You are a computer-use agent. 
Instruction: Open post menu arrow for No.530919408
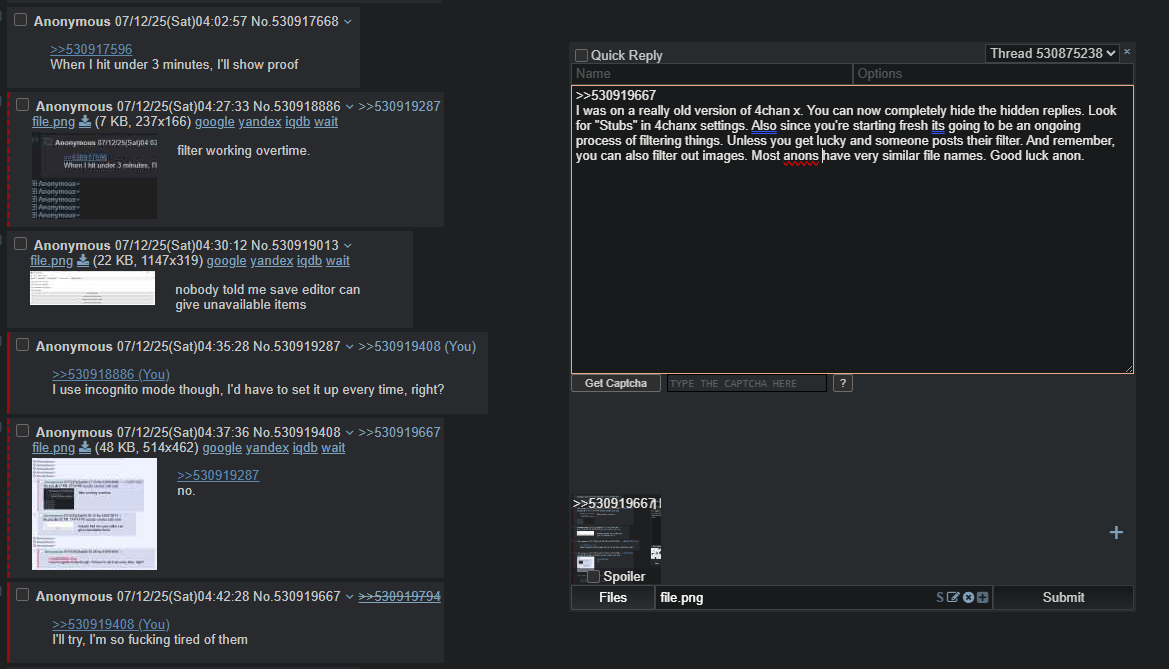349,433
